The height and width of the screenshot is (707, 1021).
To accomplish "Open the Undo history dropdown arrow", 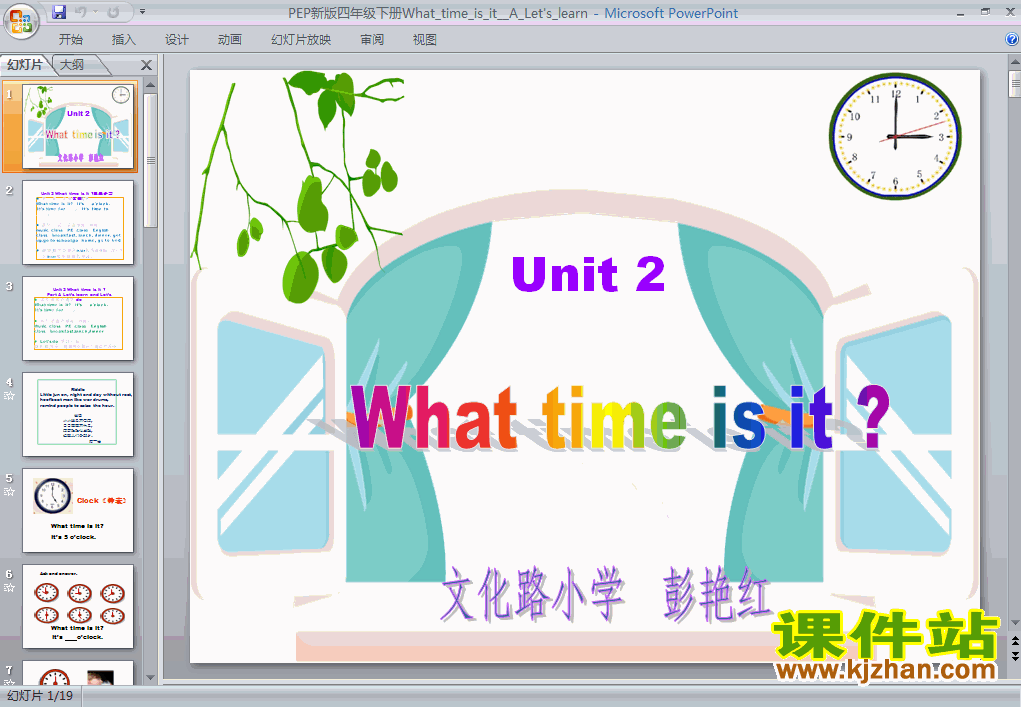I will [x=95, y=12].
